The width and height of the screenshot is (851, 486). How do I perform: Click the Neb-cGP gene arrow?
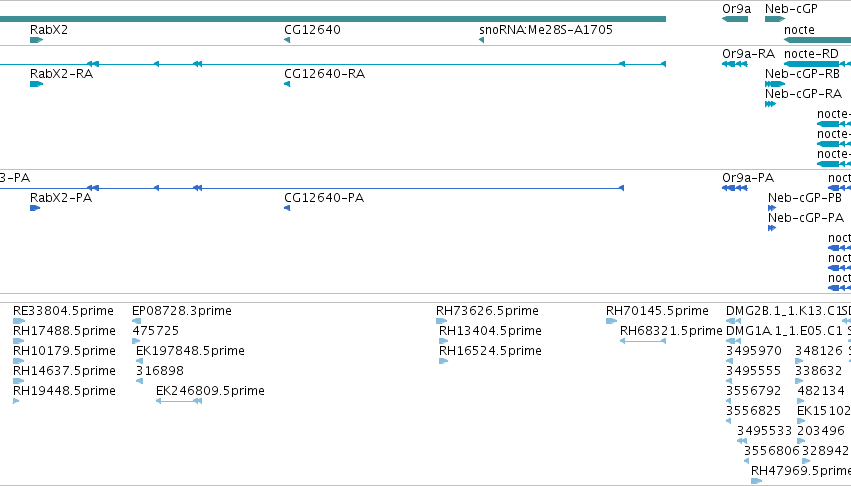(x=775, y=19)
